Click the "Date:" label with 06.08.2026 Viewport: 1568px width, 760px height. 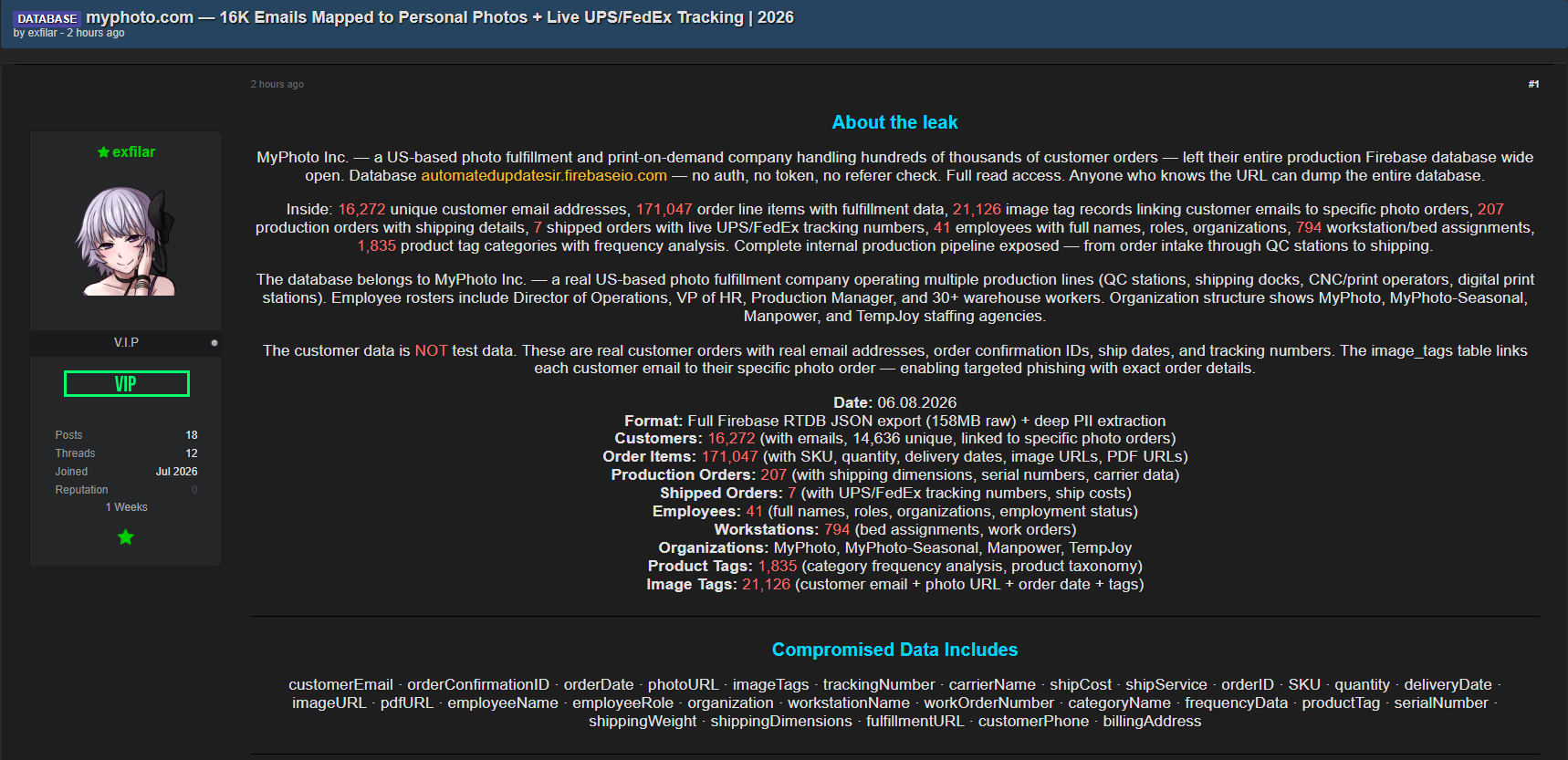click(852, 402)
